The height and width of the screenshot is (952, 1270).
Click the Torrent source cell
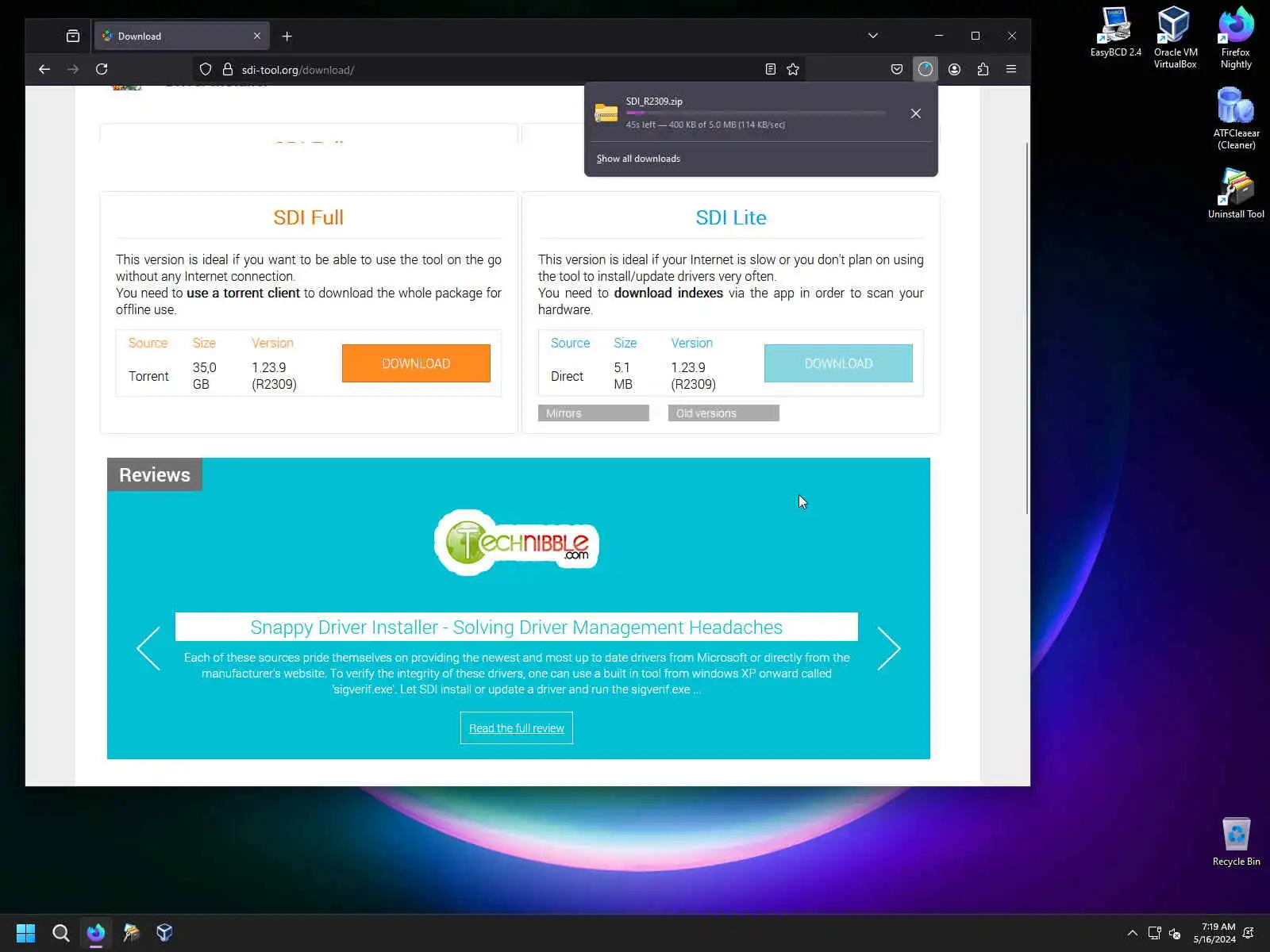(x=148, y=376)
